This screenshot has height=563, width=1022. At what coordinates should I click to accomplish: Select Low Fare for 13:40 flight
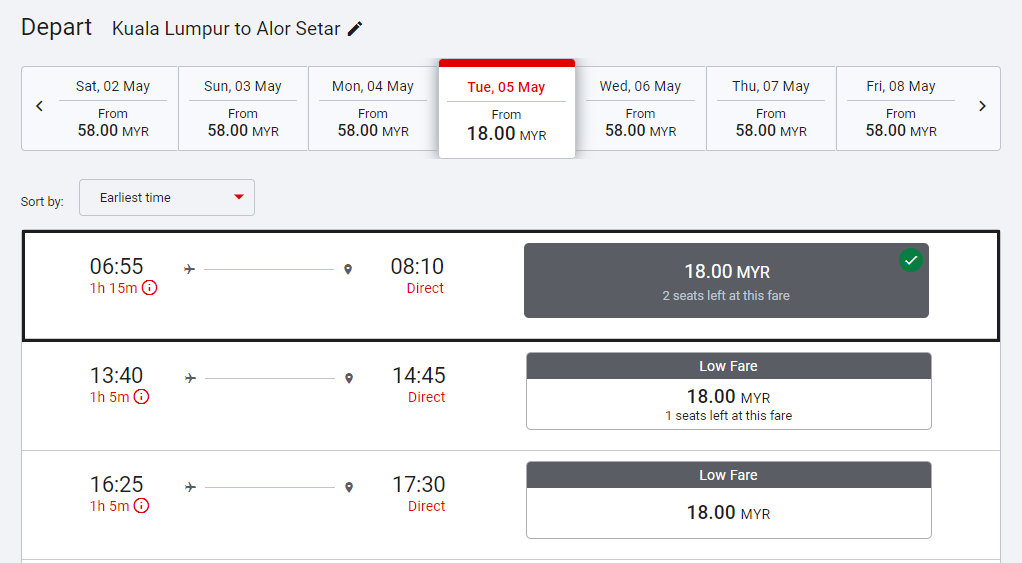point(728,391)
